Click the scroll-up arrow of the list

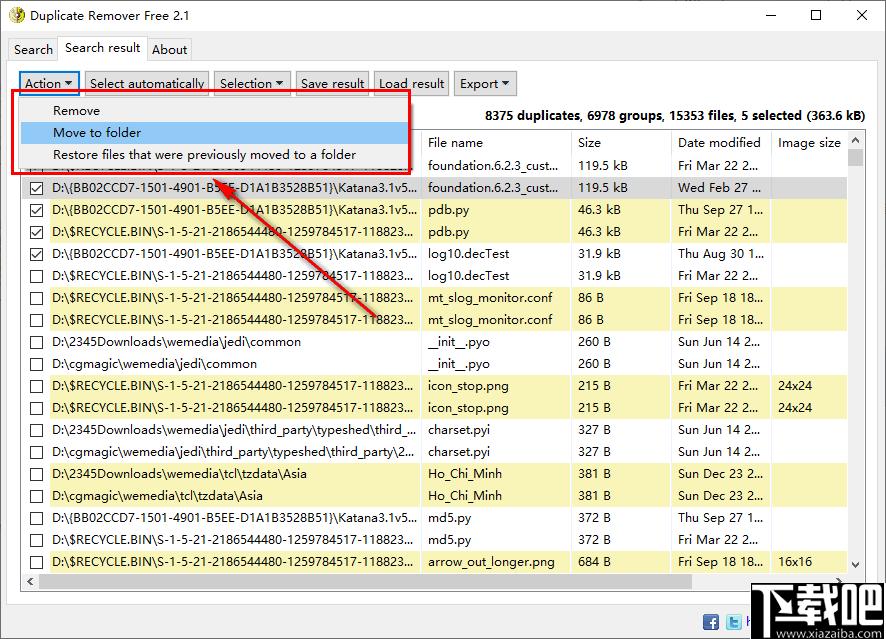[855, 140]
